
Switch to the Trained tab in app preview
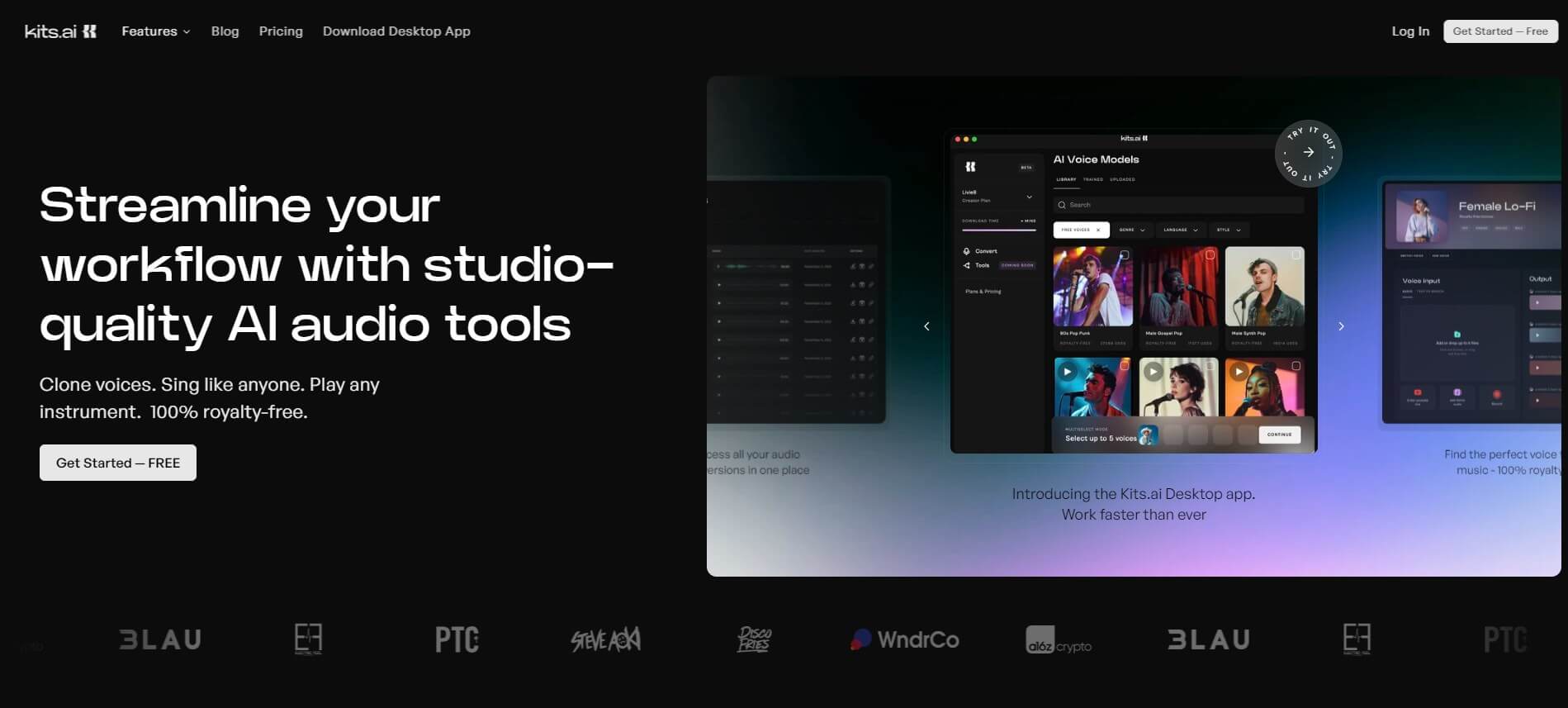point(1093,179)
